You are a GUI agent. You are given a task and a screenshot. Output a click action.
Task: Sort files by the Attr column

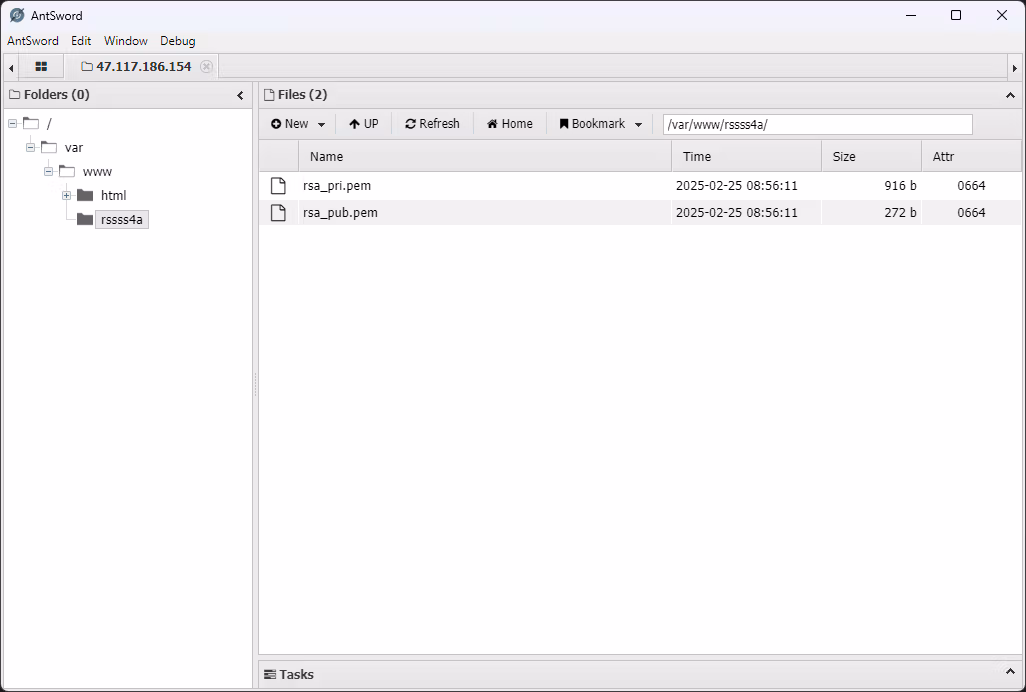click(971, 156)
